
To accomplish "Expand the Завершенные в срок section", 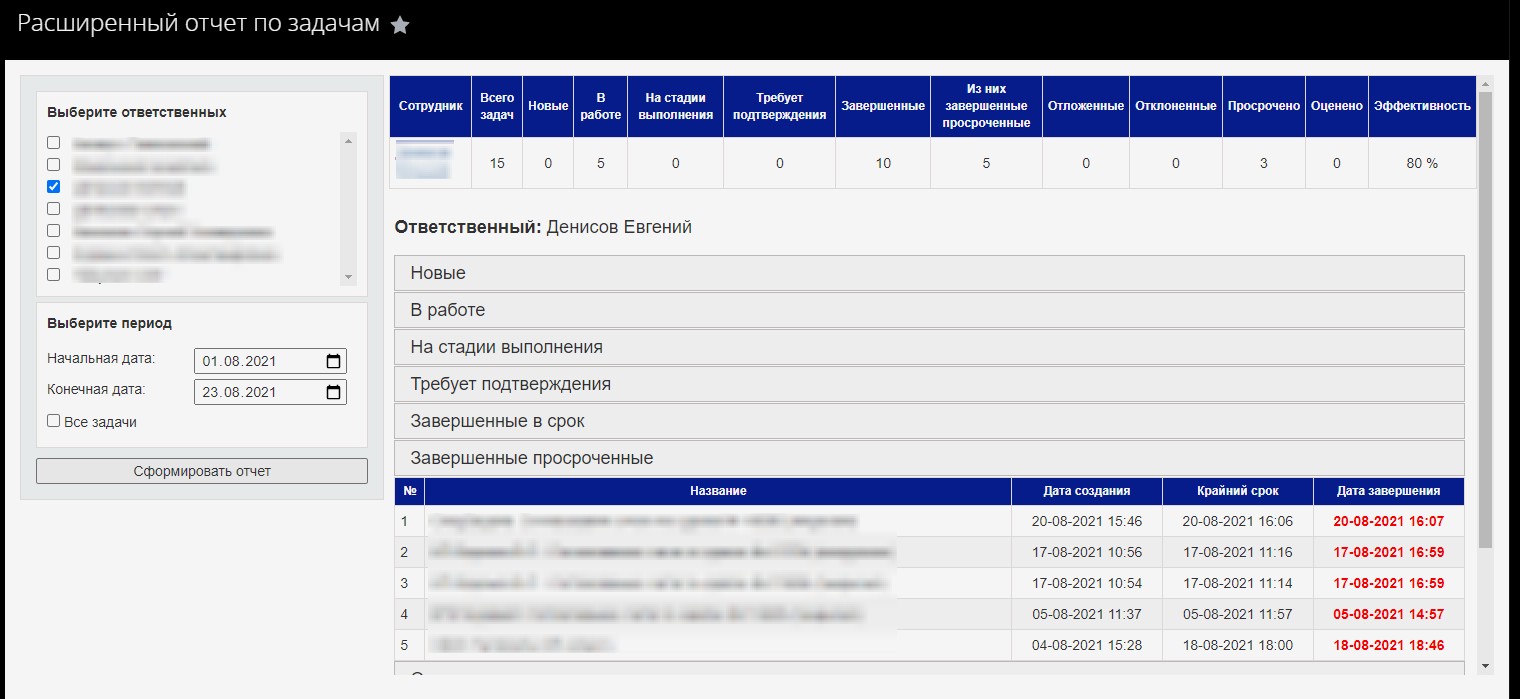I will [928, 421].
